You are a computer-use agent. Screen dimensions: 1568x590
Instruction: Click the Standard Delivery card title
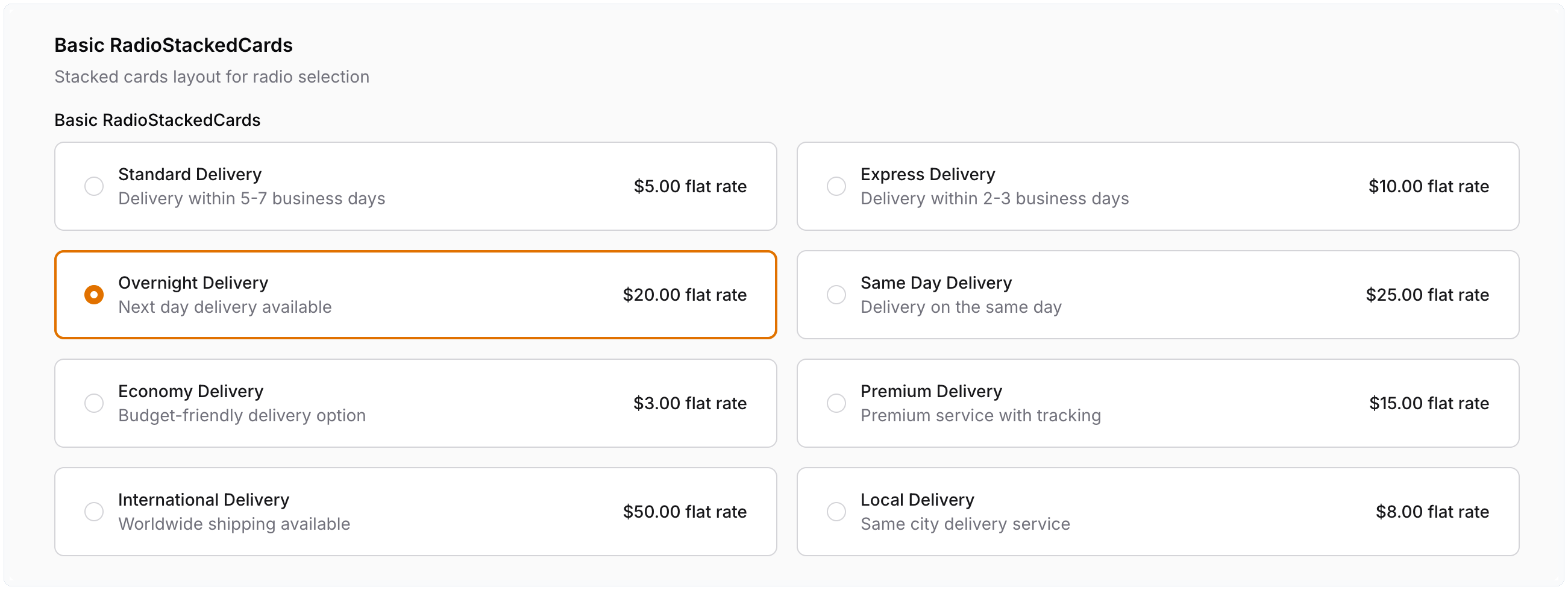[190, 175]
